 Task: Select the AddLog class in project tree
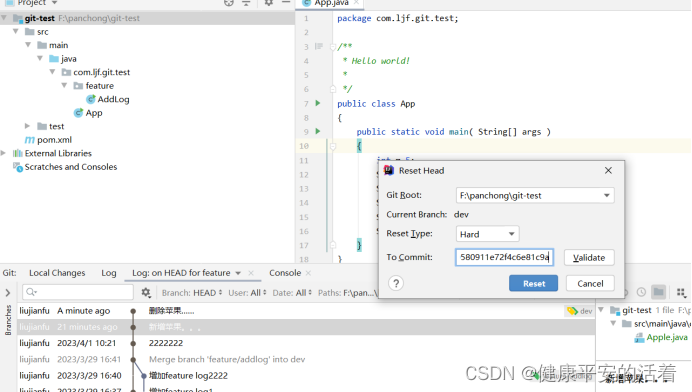[x=108, y=99]
